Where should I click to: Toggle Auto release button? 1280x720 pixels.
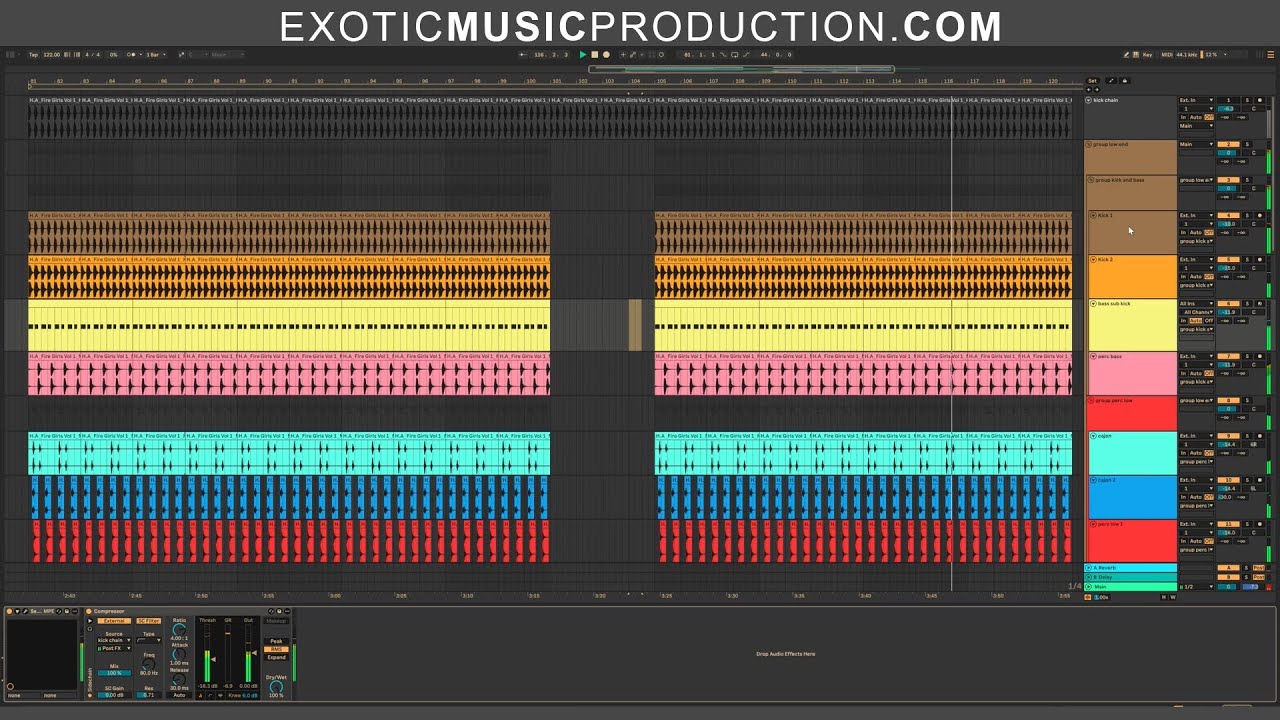179,695
